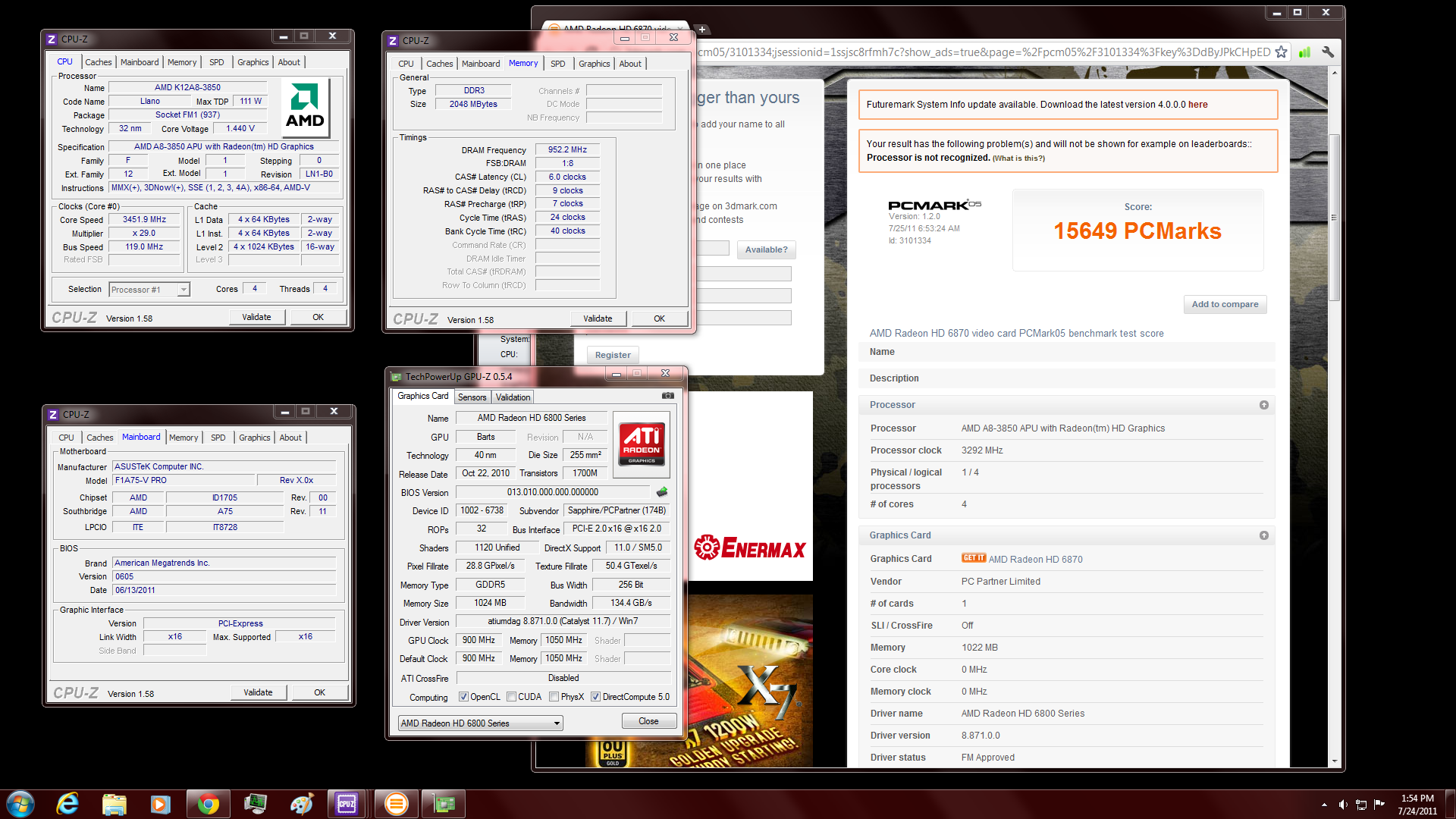1456x819 pixels.
Task: Launch Paint from the taskbar
Action: tap(302, 804)
